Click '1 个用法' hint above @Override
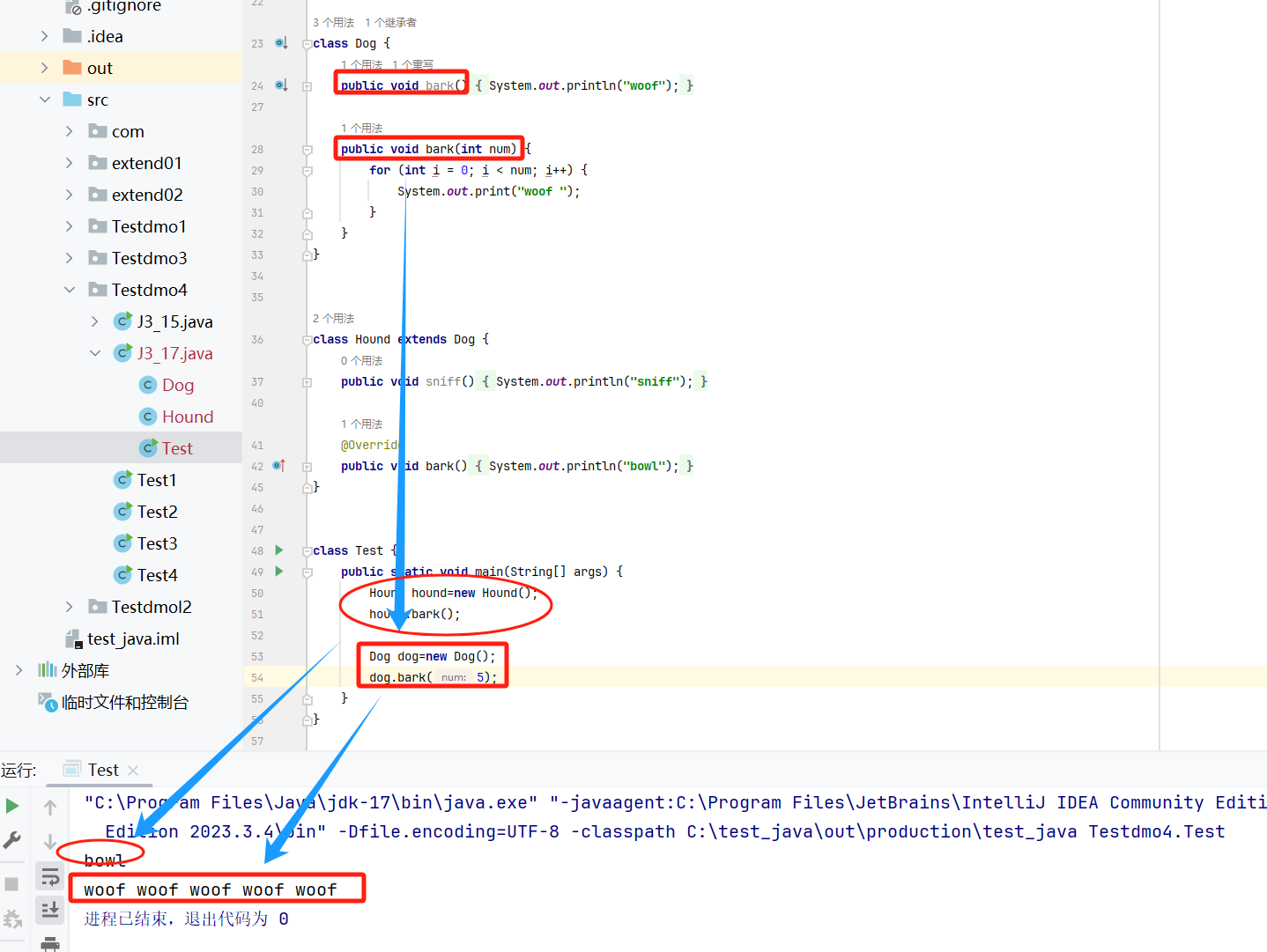Screen dimensions: 1267x952 361,424
